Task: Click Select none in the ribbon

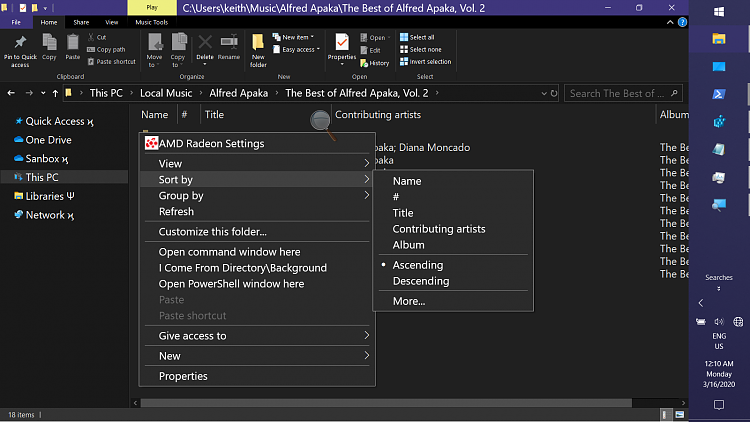Action: [x=421, y=49]
